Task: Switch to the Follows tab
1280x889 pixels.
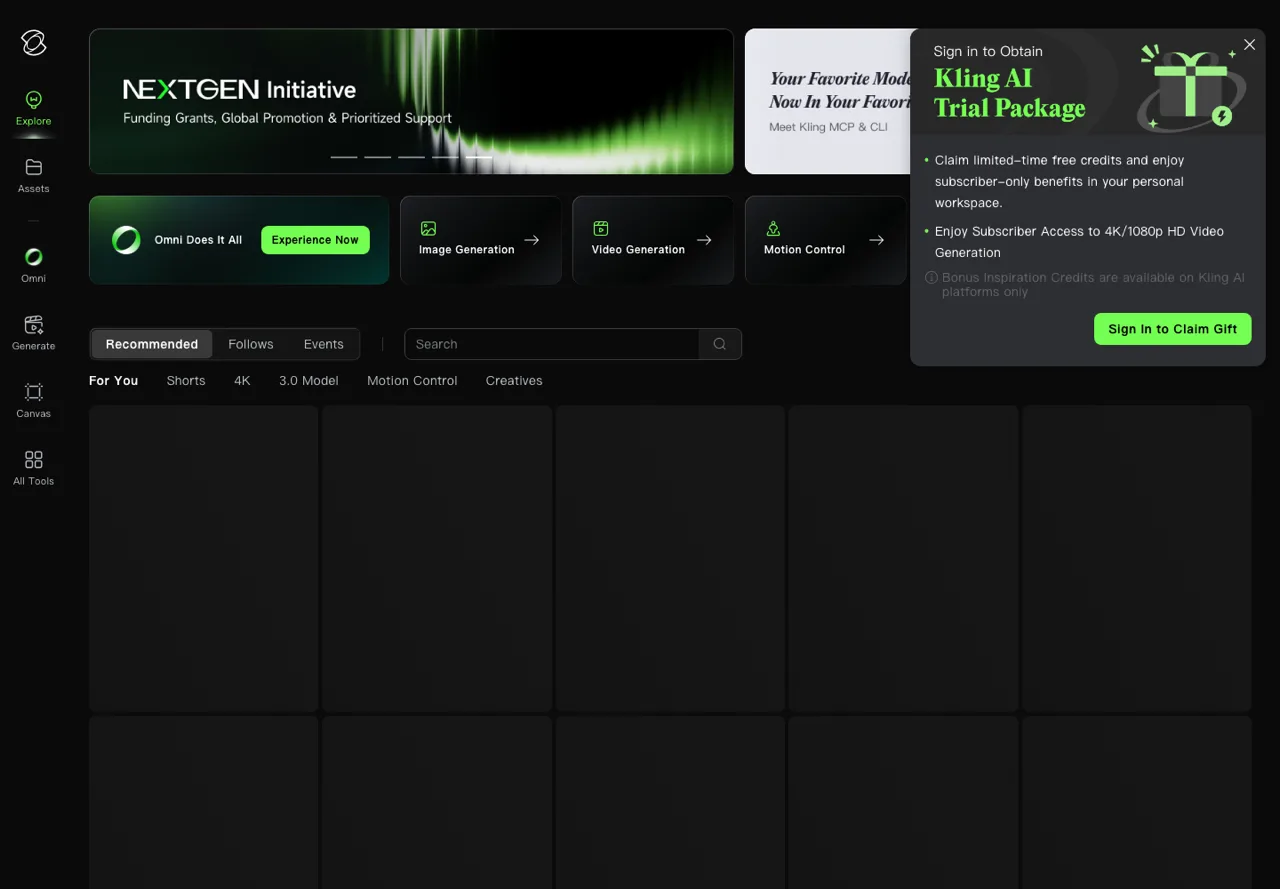Action: (251, 344)
